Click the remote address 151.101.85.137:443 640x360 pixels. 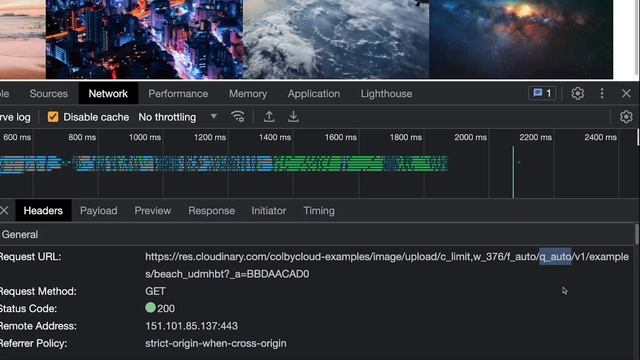[191, 326]
